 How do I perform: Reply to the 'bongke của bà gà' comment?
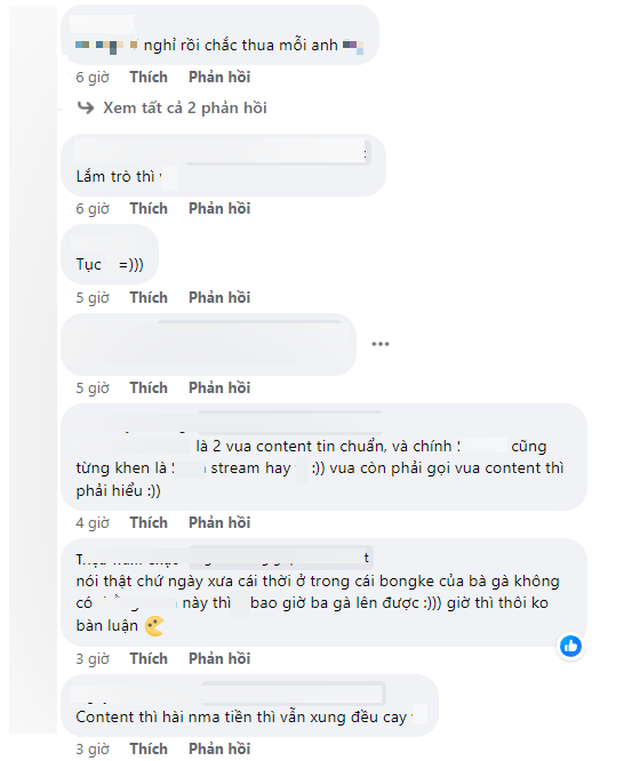(219, 658)
